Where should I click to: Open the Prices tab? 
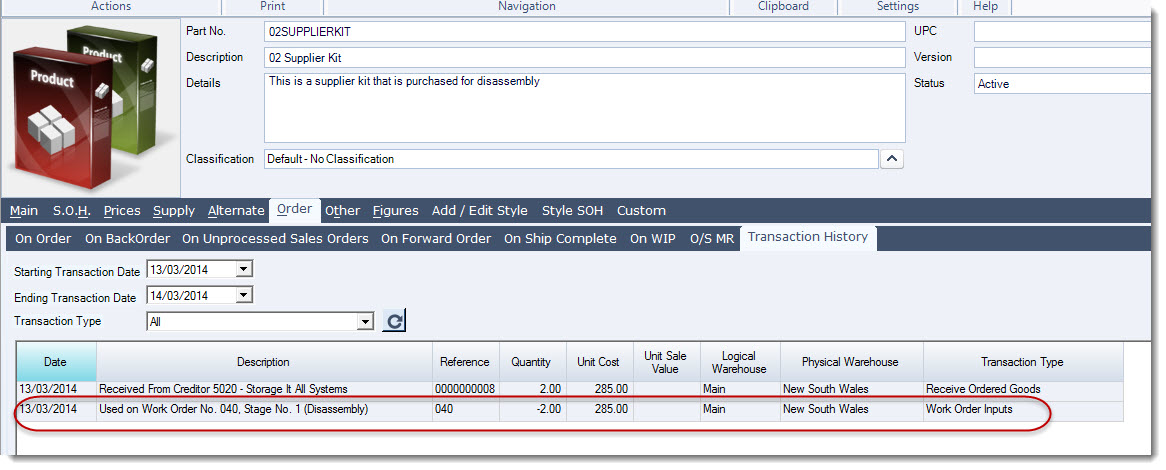(x=122, y=210)
